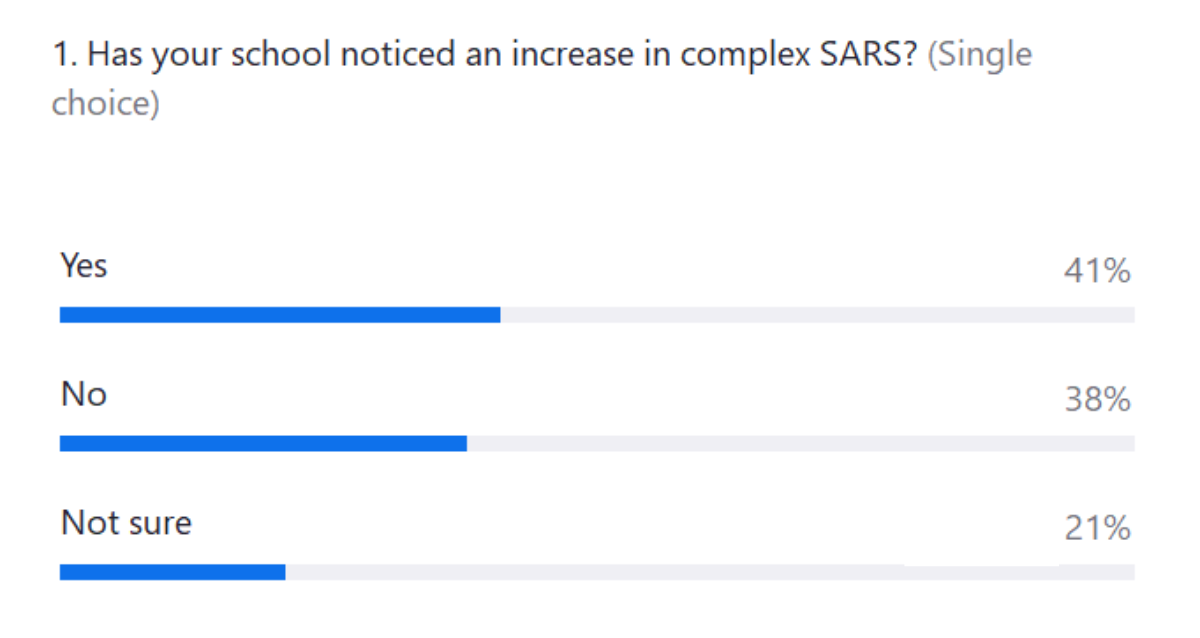Click the blue filled Yes progress bar

point(280,315)
